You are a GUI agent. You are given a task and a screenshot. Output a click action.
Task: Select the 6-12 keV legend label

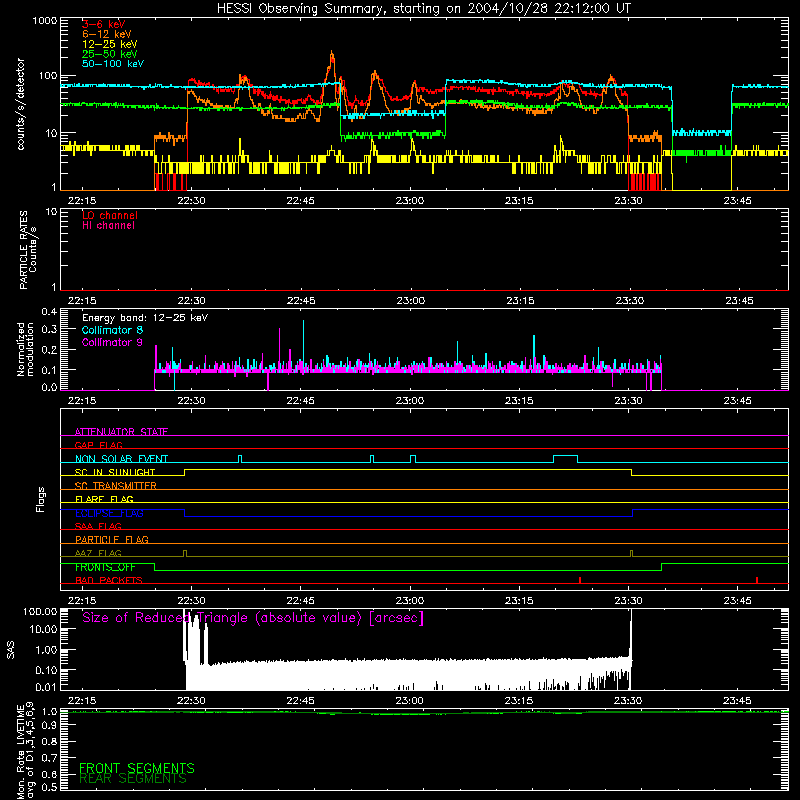point(107,34)
